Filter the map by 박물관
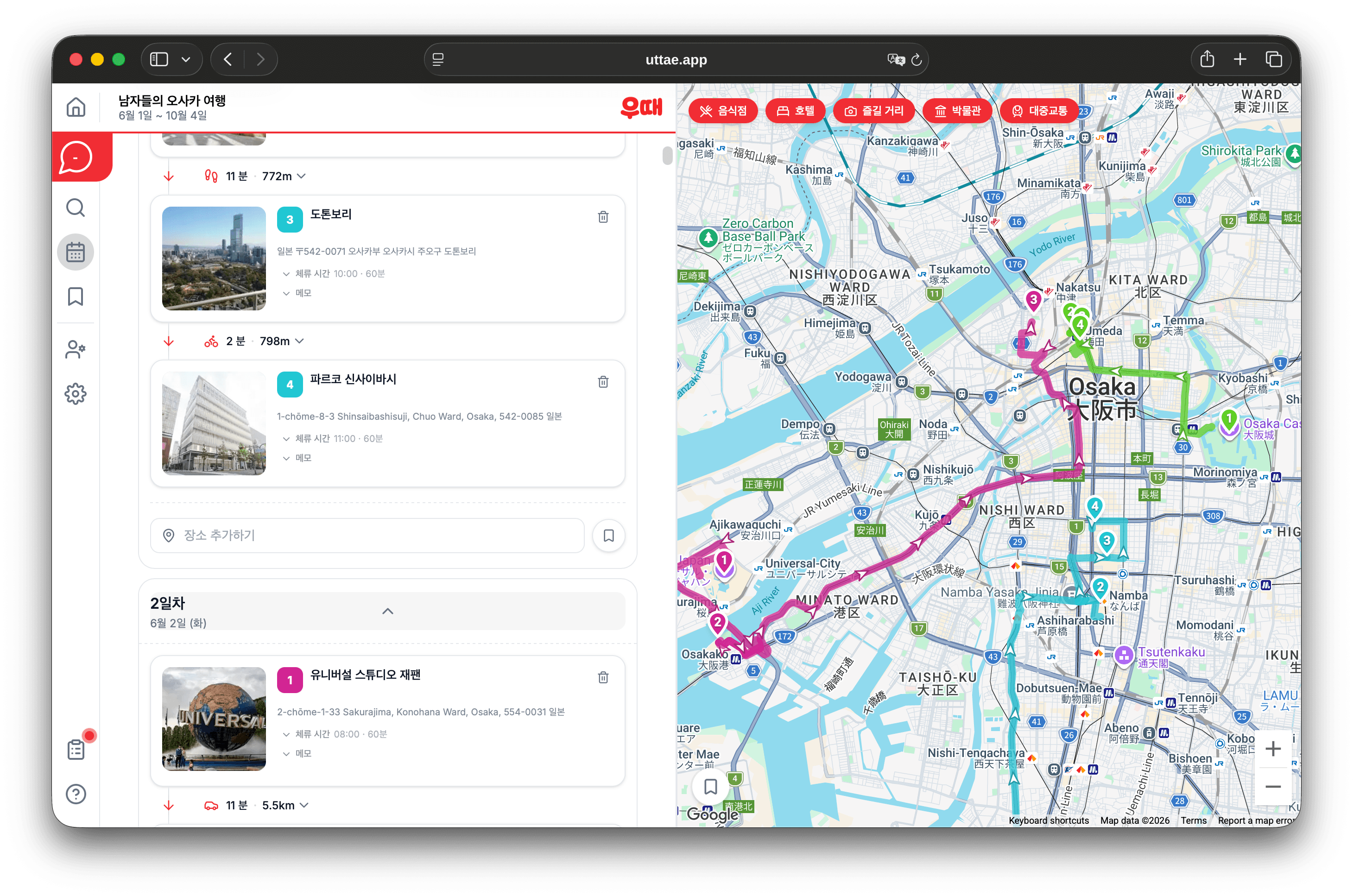This screenshot has width=1353, height=896. pos(957,111)
